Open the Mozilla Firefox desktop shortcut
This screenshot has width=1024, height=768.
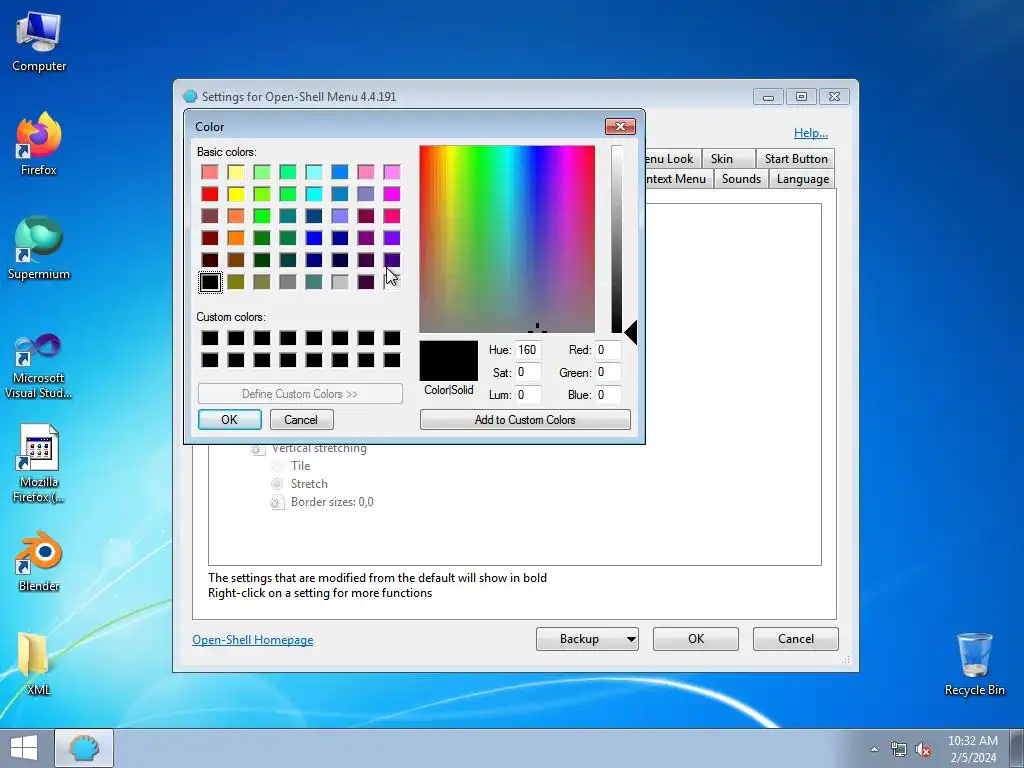tap(39, 464)
